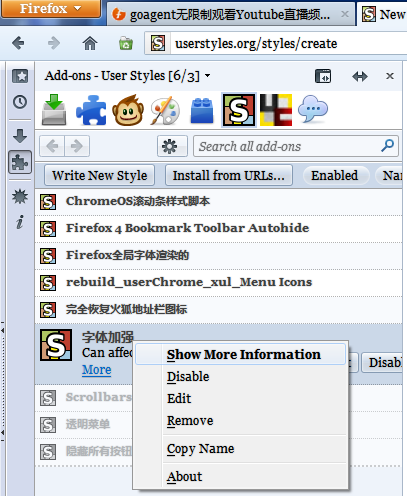Close the Add-ons sidebar panel

point(390,76)
